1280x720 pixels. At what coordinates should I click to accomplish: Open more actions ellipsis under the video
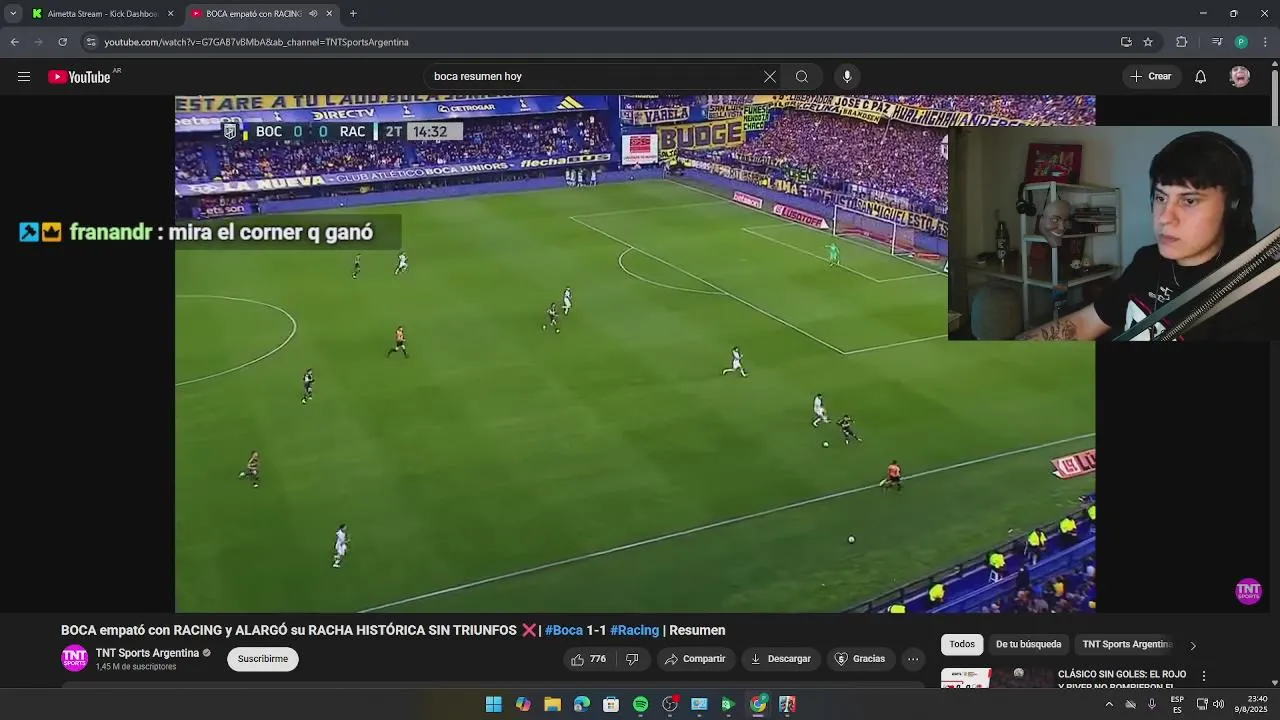click(x=913, y=659)
